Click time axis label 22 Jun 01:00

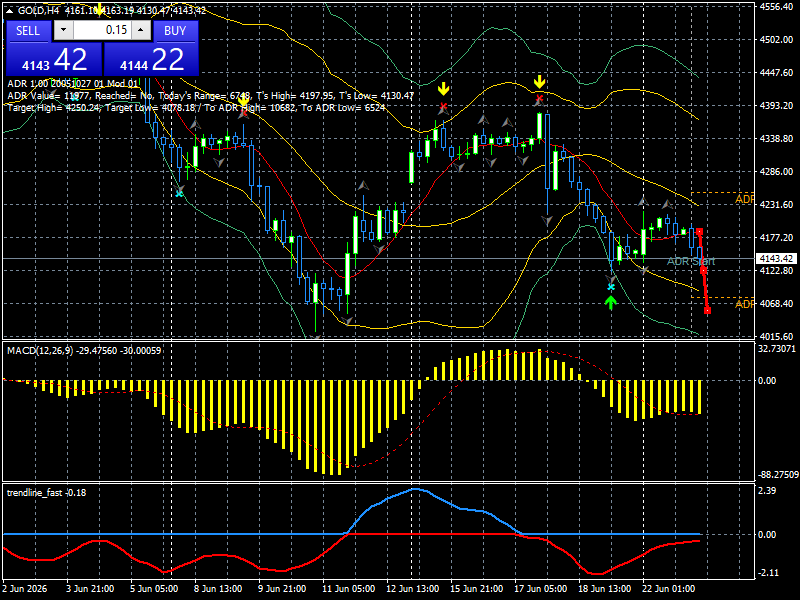668,589
